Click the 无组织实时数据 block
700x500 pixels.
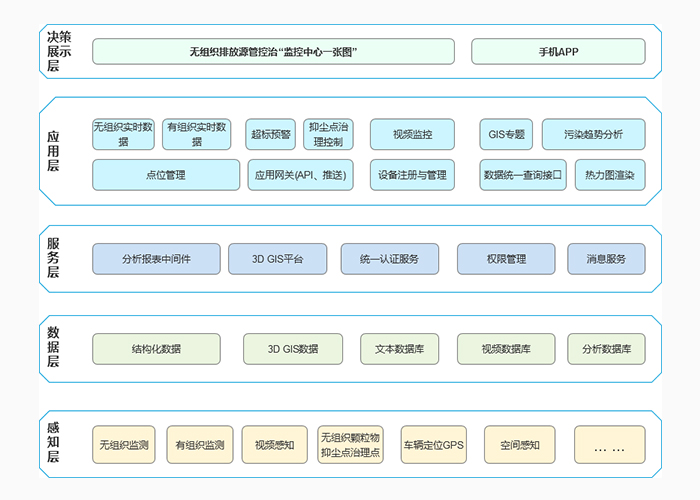tap(123, 134)
